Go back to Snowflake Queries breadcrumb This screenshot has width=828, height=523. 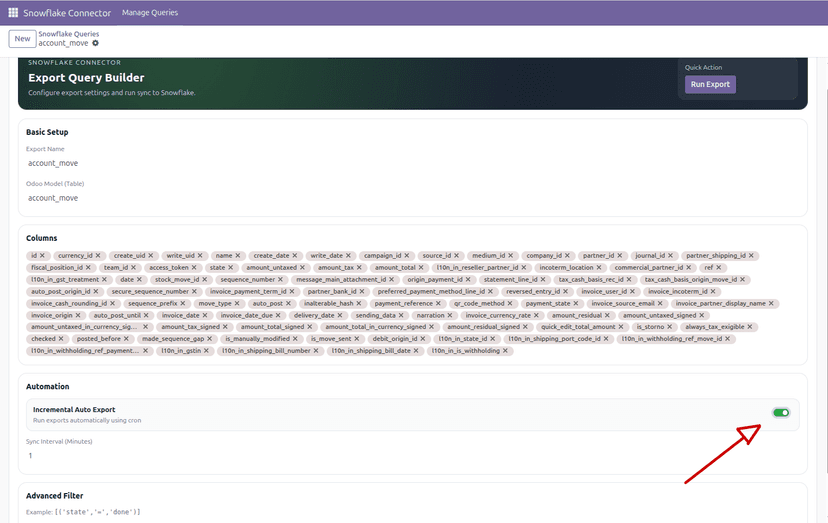[x=69, y=34]
